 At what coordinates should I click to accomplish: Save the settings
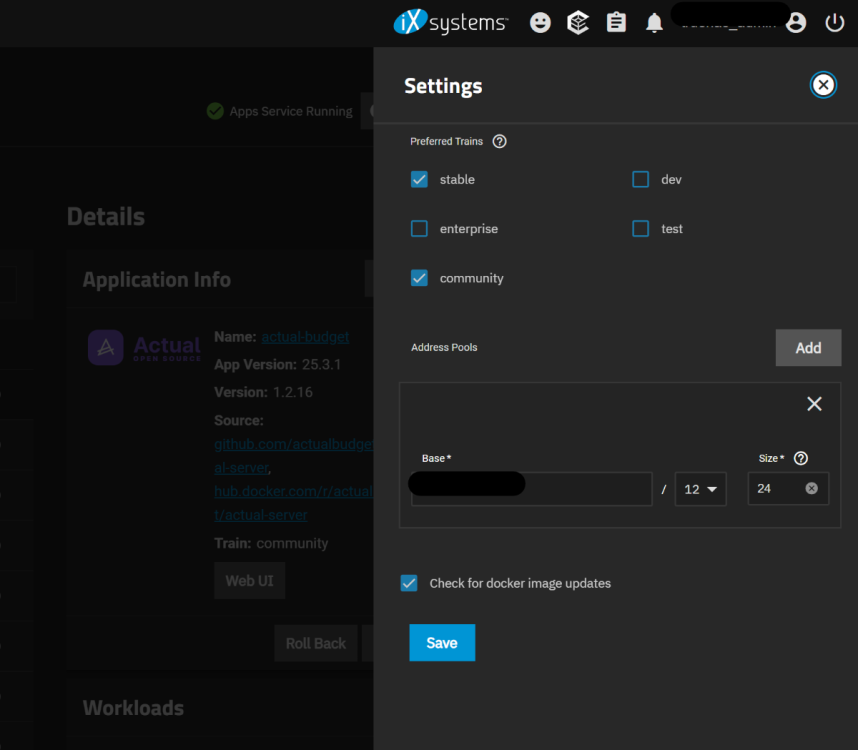pos(442,643)
